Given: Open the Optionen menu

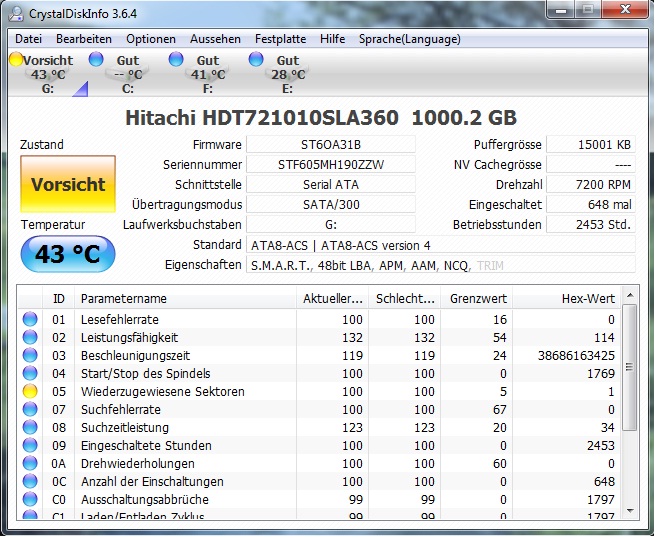Looking at the screenshot, I should pyautogui.click(x=151, y=39).
